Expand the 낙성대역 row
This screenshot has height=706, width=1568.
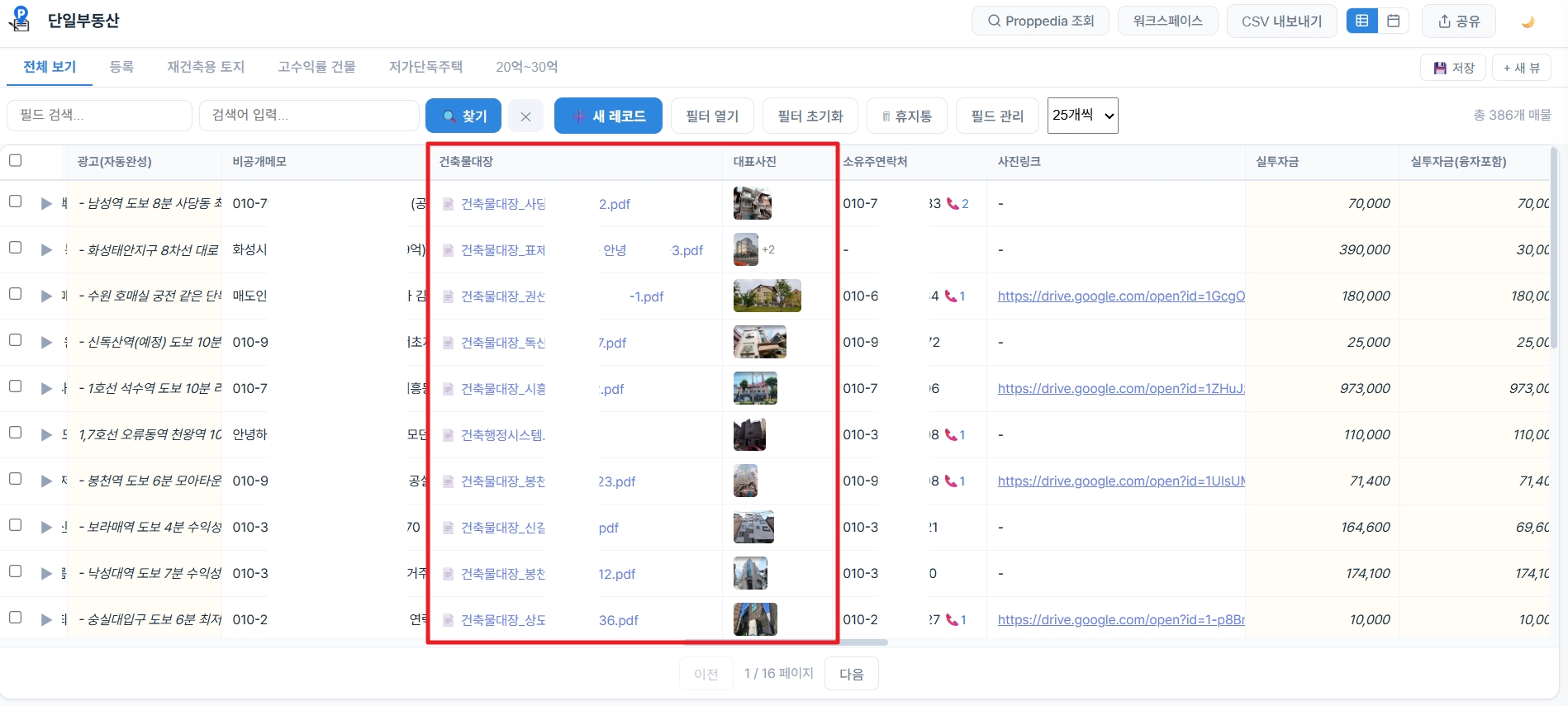[46, 573]
